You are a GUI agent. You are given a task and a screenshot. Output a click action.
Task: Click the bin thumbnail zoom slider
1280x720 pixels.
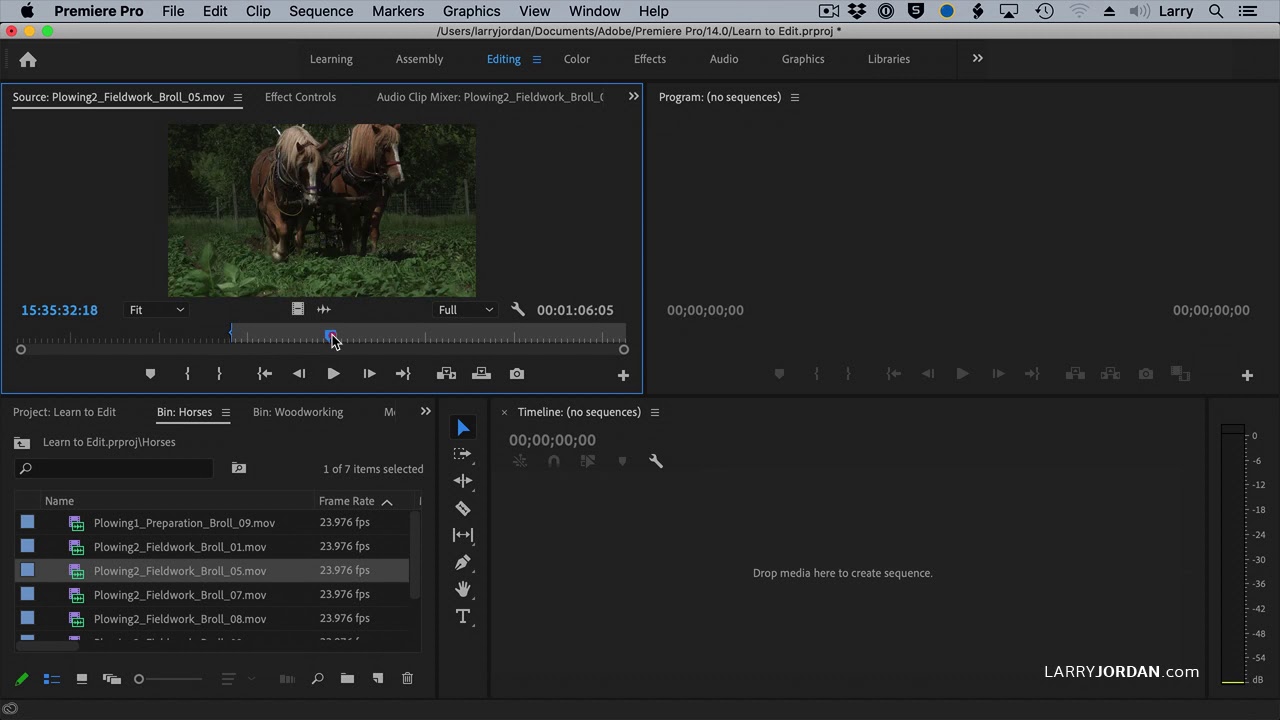[x=168, y=679]
